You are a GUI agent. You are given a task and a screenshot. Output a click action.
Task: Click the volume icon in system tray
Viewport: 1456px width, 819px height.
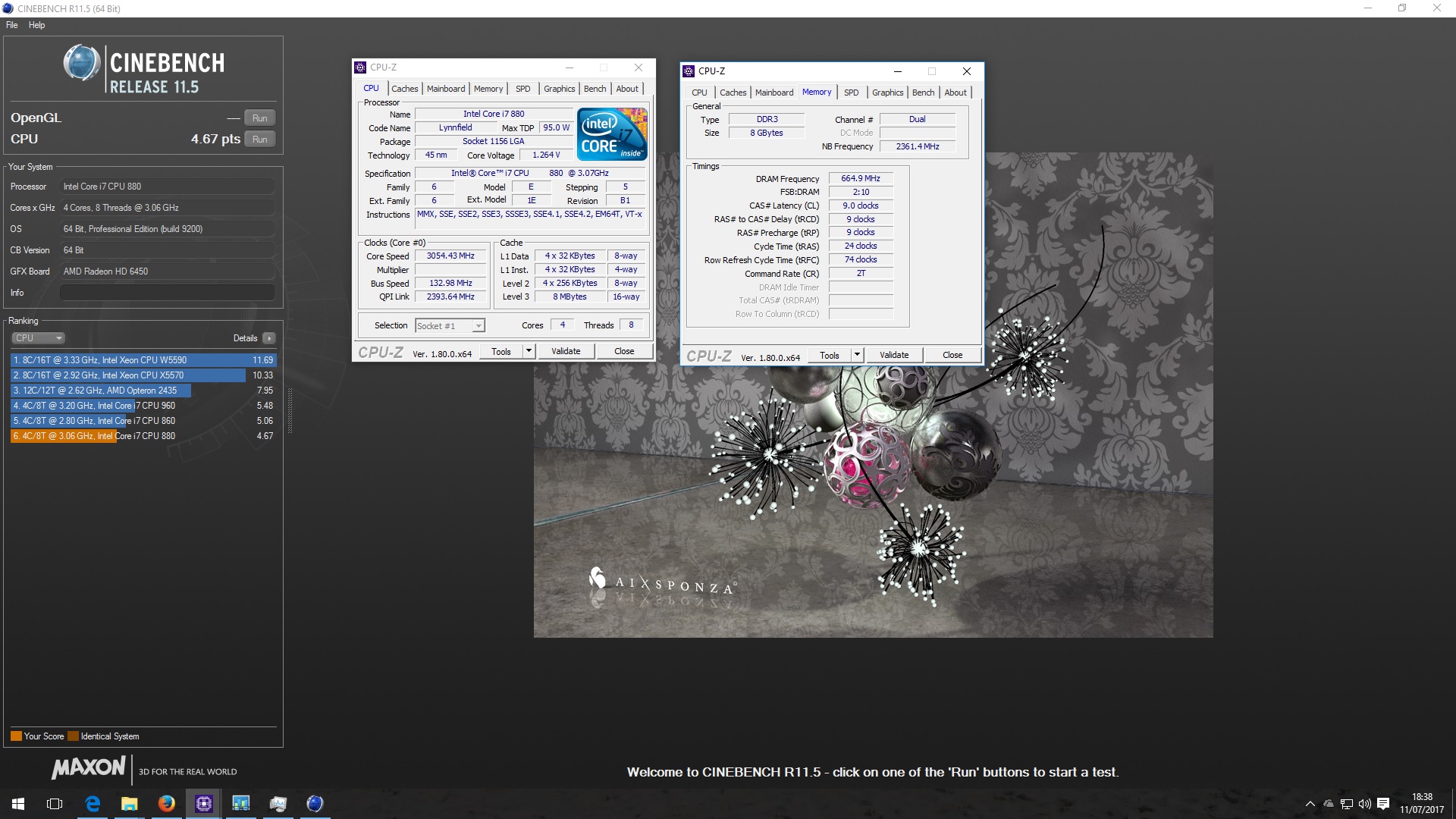click(1365, 804)
